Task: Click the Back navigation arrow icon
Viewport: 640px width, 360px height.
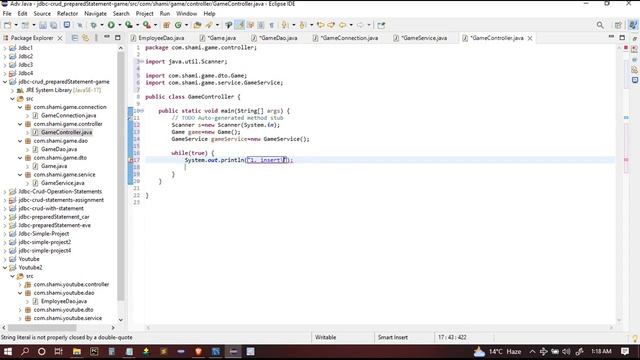Action: tap(342, 25)
